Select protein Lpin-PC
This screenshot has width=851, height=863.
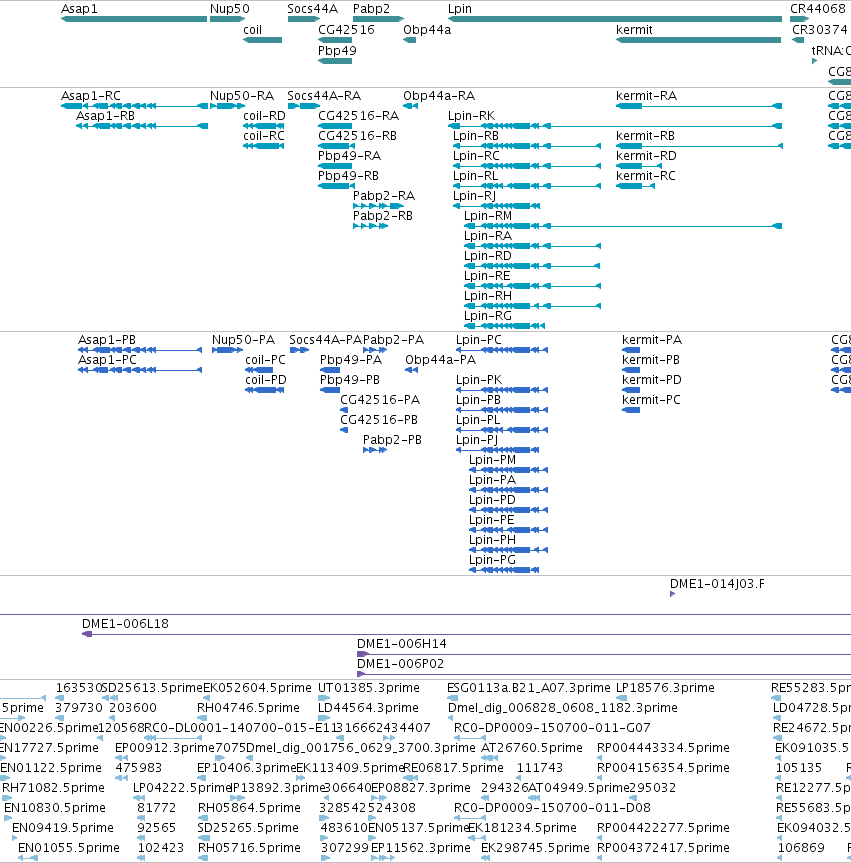coord(502,350)
